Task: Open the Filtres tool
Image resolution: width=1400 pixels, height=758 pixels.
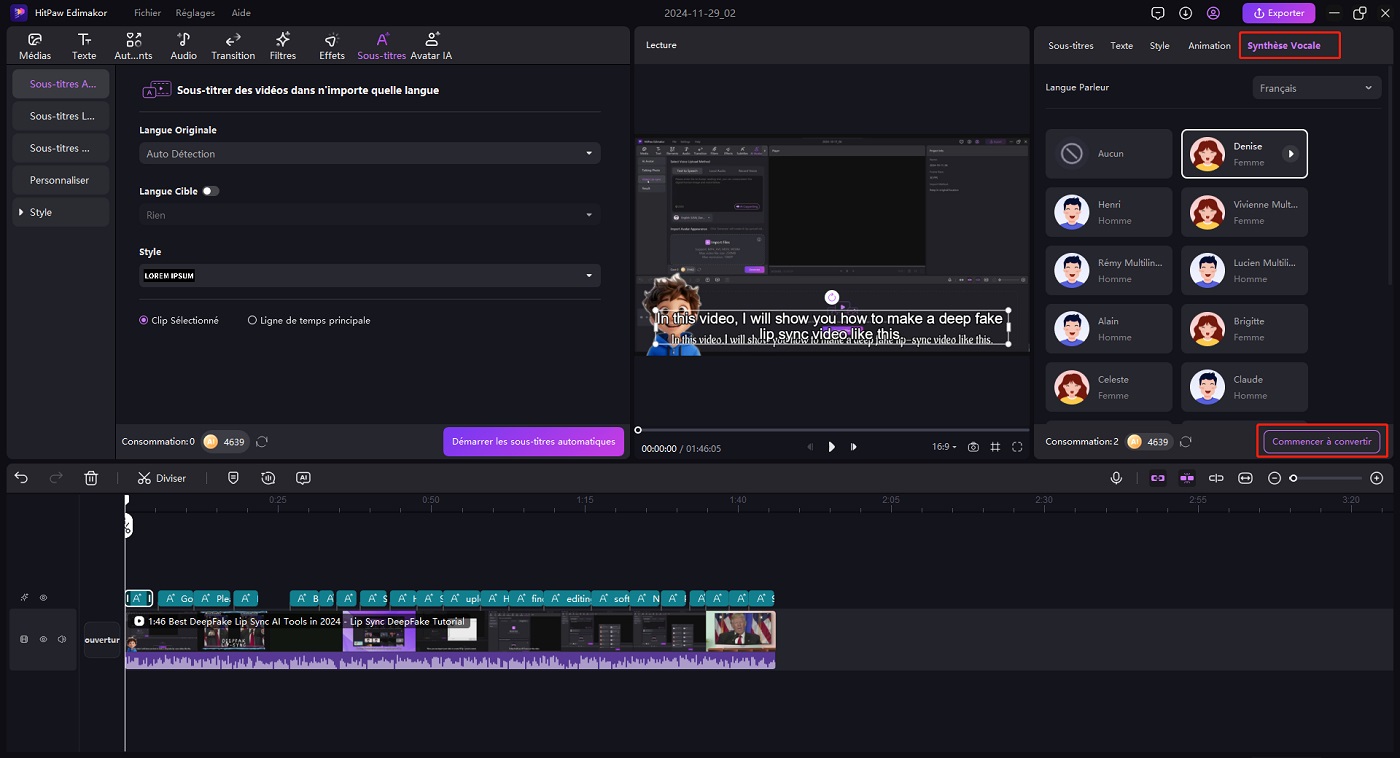Action: (x=283, y=46)
